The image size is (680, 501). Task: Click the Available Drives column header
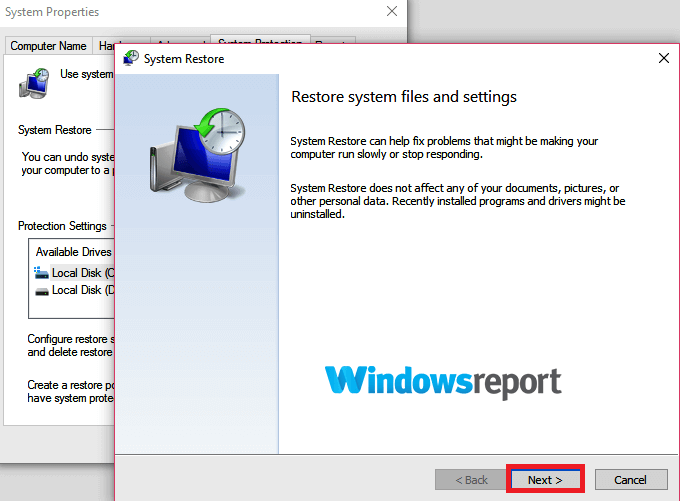point(73,252)
